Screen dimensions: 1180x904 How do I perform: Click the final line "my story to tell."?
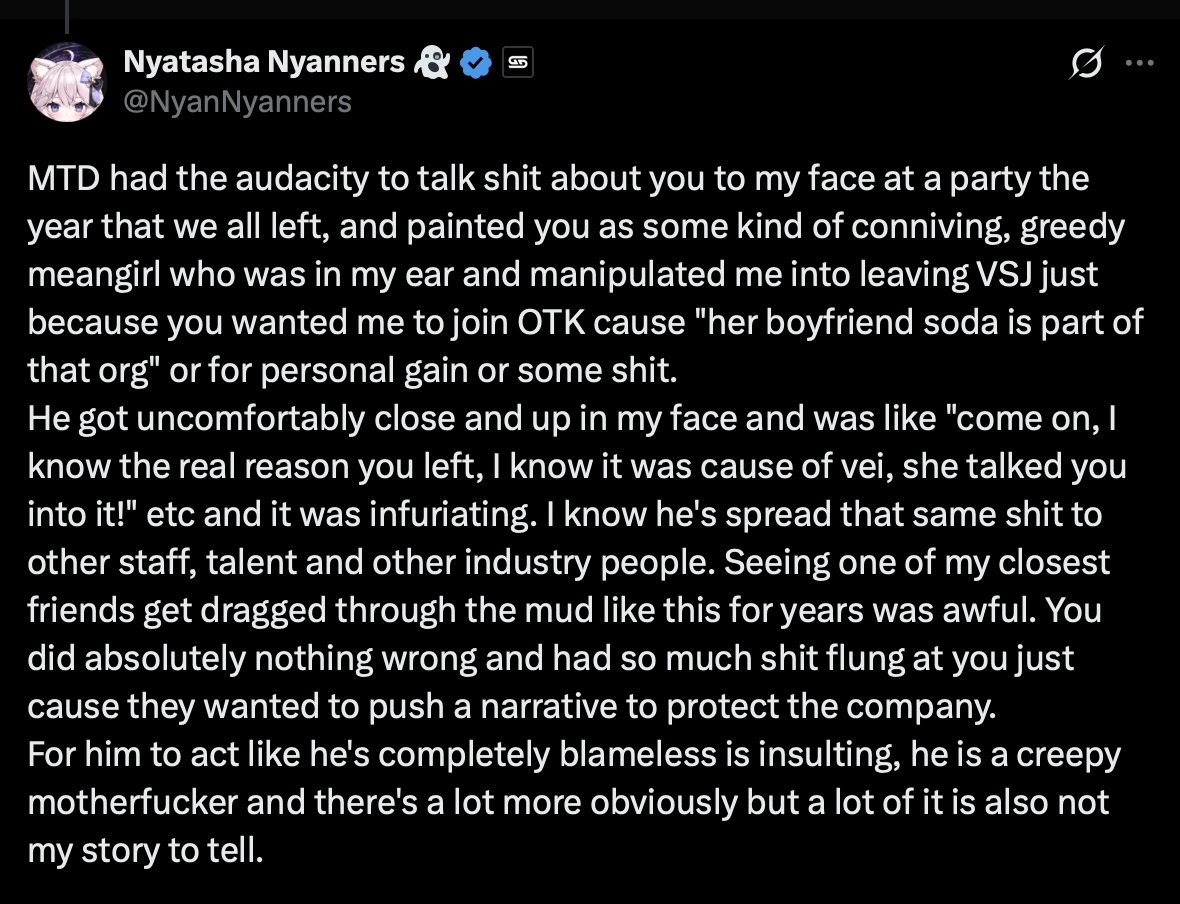[146, 851]
